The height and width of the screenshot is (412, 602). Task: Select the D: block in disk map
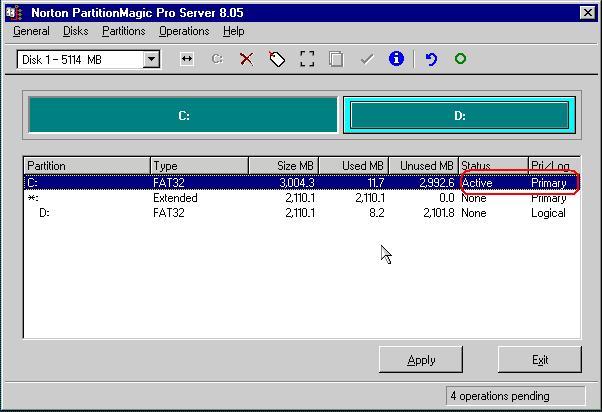[460, 115]
